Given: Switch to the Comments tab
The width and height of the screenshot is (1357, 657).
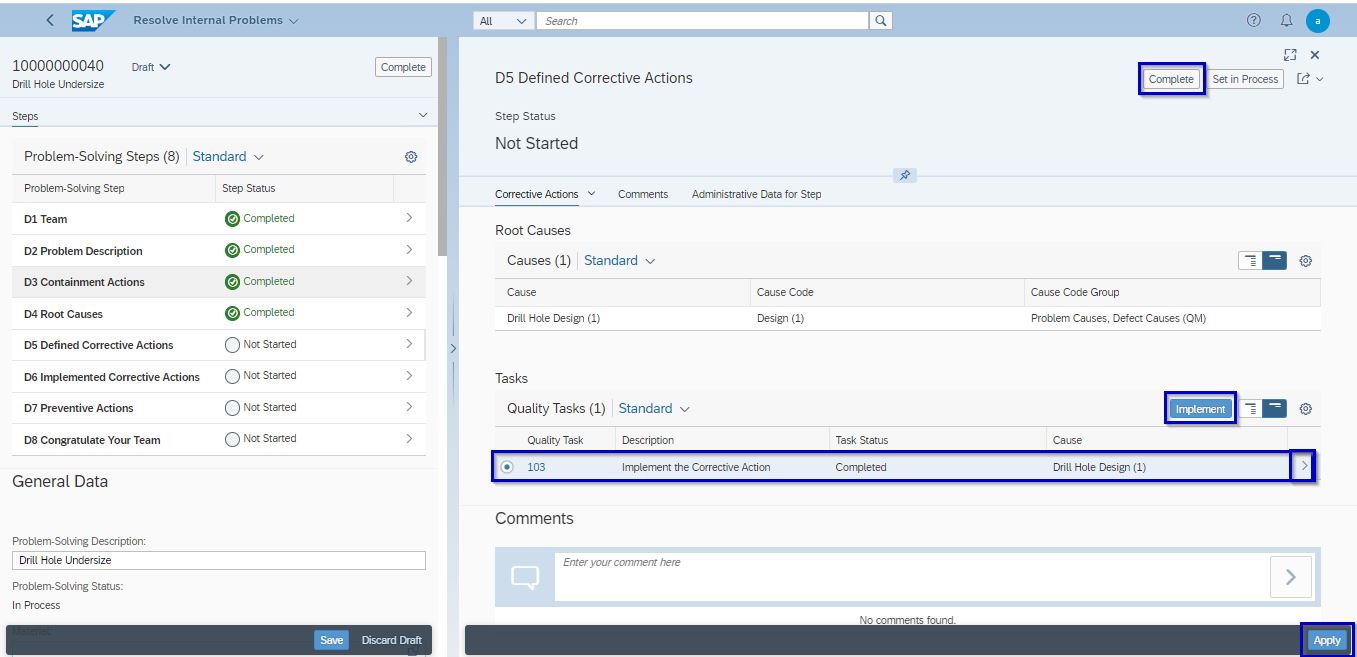Looking at the screenshot, I should 643,193.
